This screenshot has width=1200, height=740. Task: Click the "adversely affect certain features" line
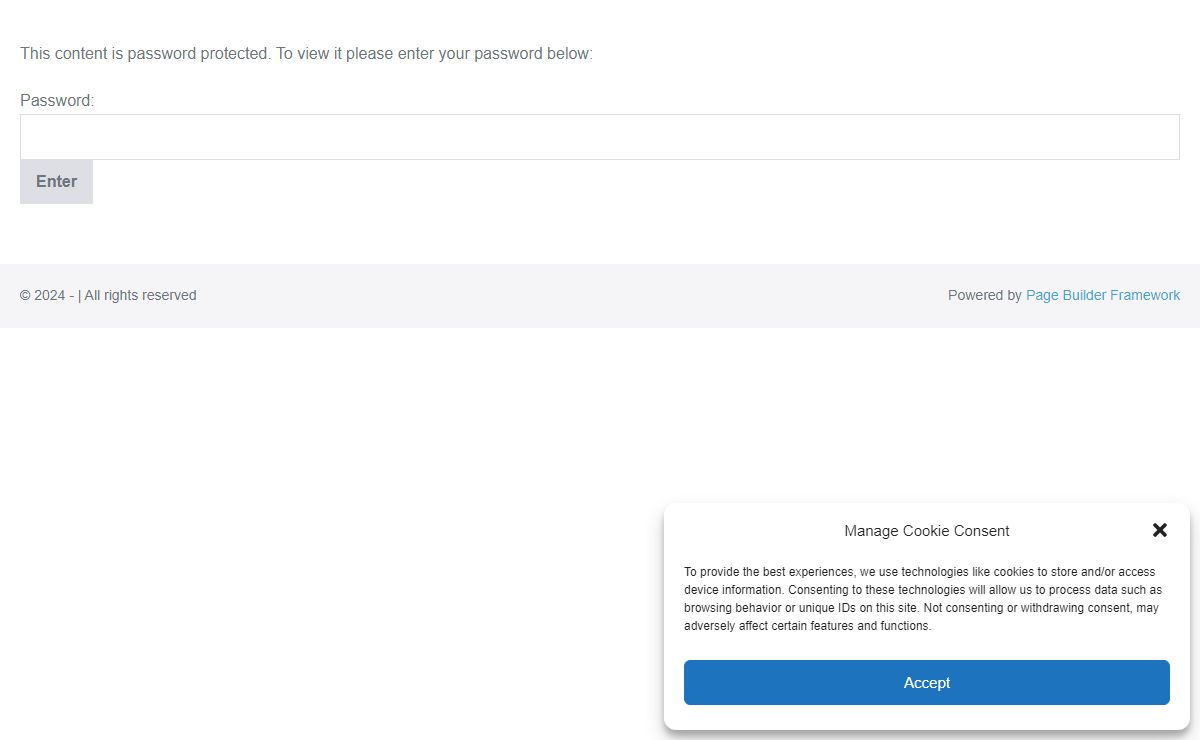click(808, 626)
